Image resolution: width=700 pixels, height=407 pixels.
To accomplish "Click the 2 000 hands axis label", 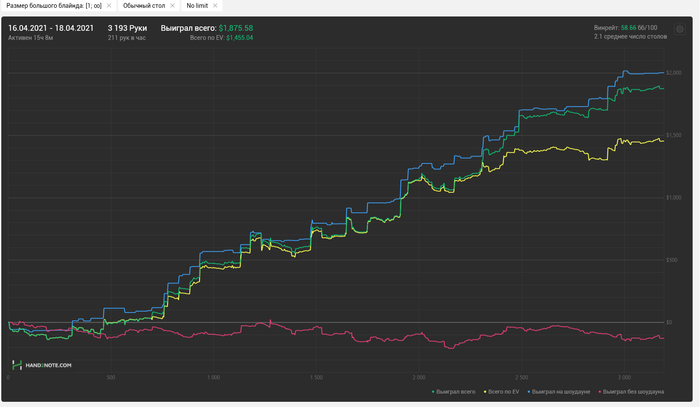I will coord(419,378).
